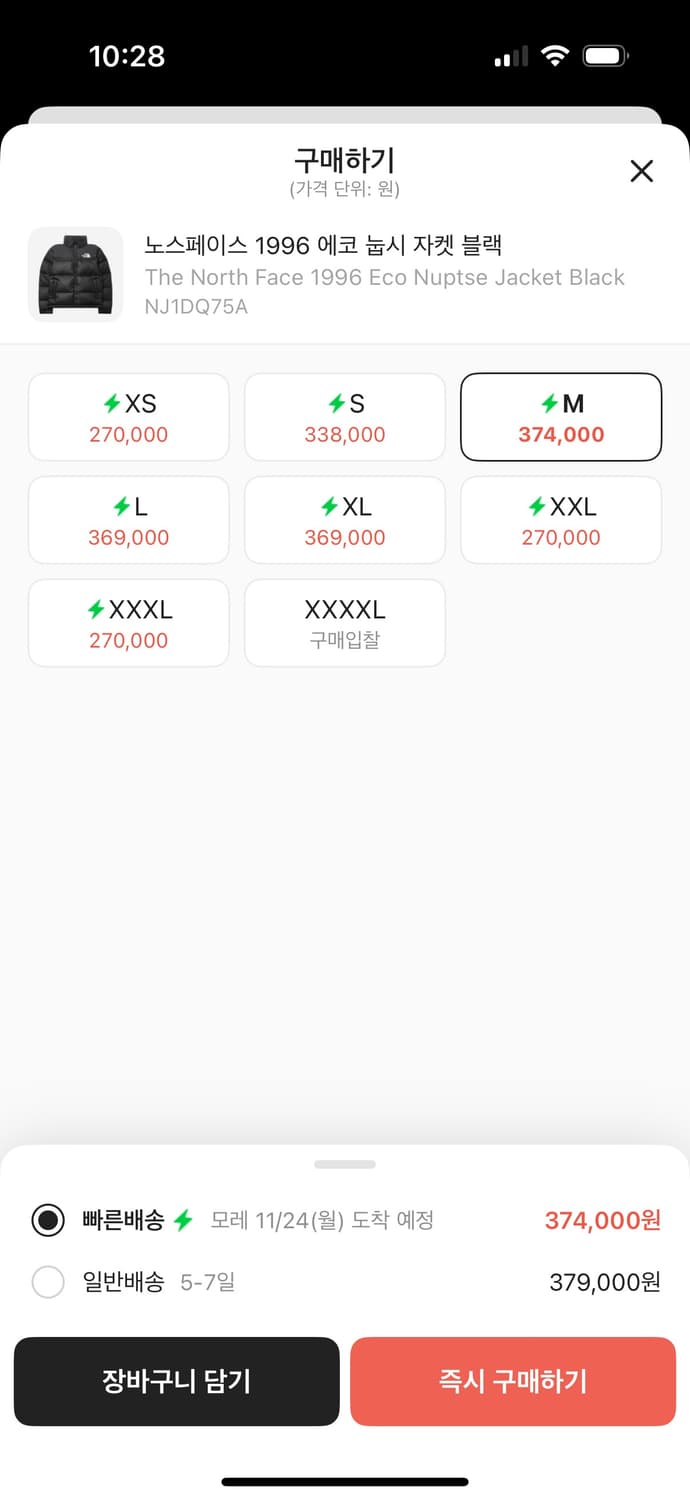Select the M size option
This screenshot has width=690, height=1500.
coord(561,417)
